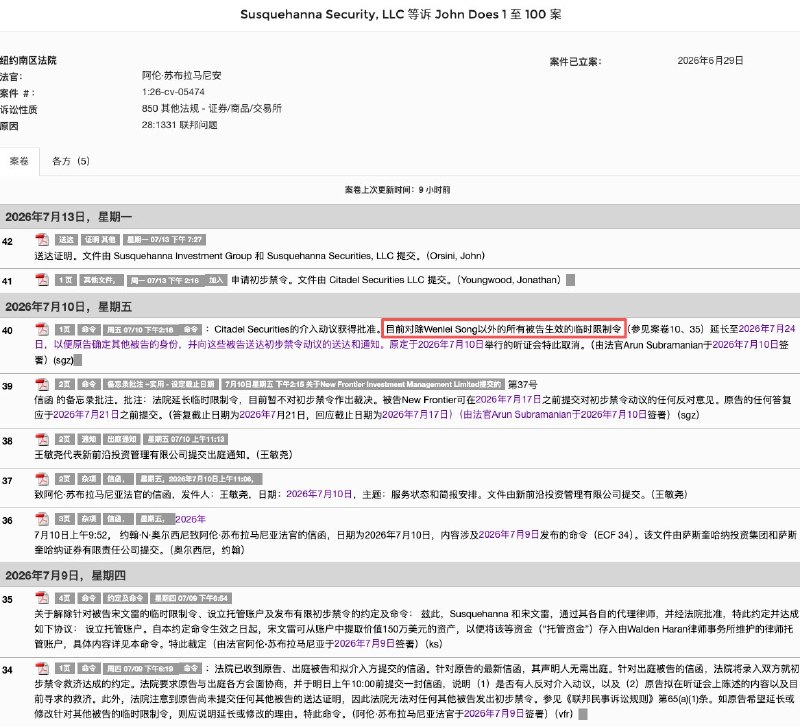
Task: Click the 备忘录批注 tag on entry 39
Action: coord(161,384)
